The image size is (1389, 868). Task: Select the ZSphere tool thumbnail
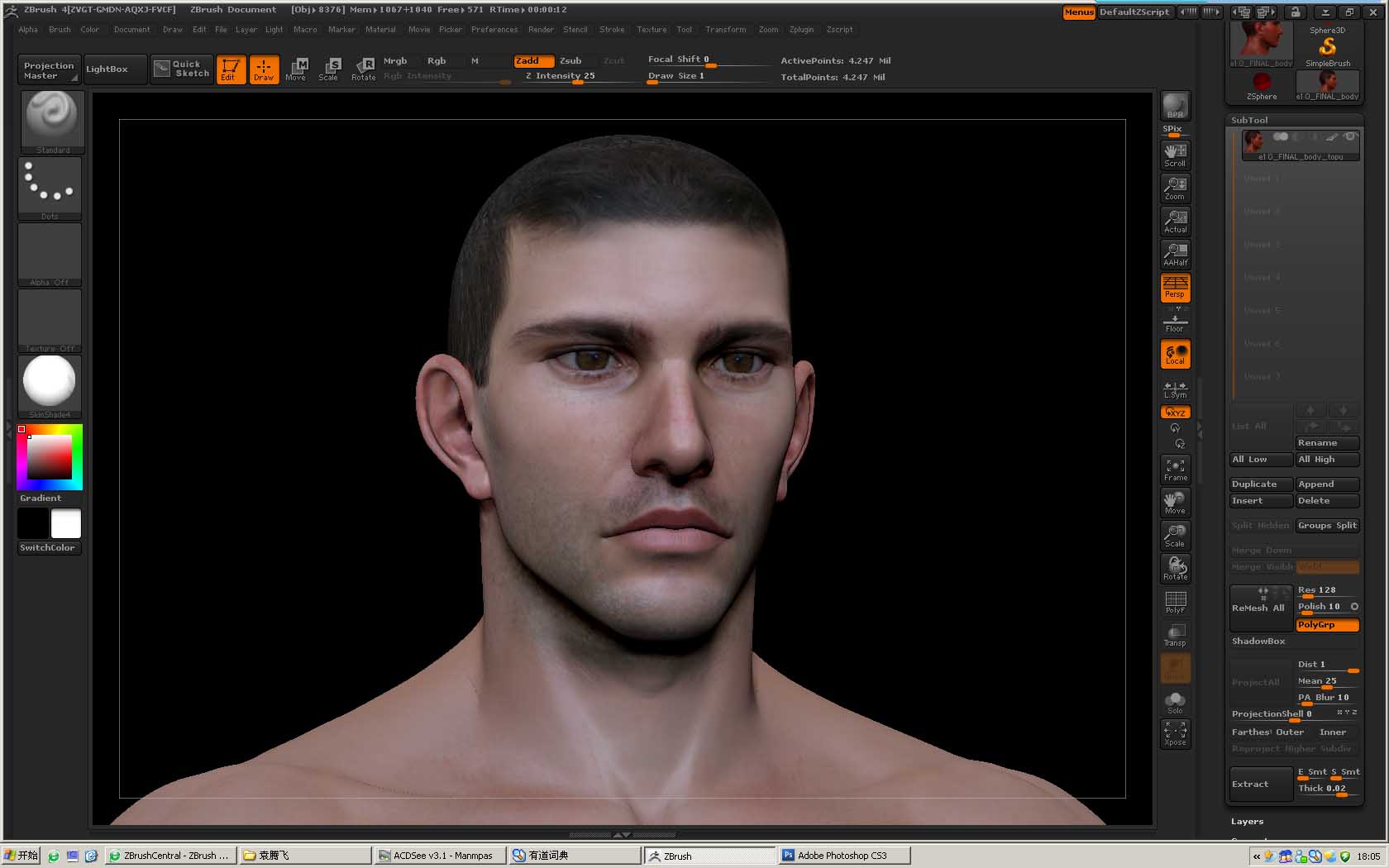[x=1262, y=86]
